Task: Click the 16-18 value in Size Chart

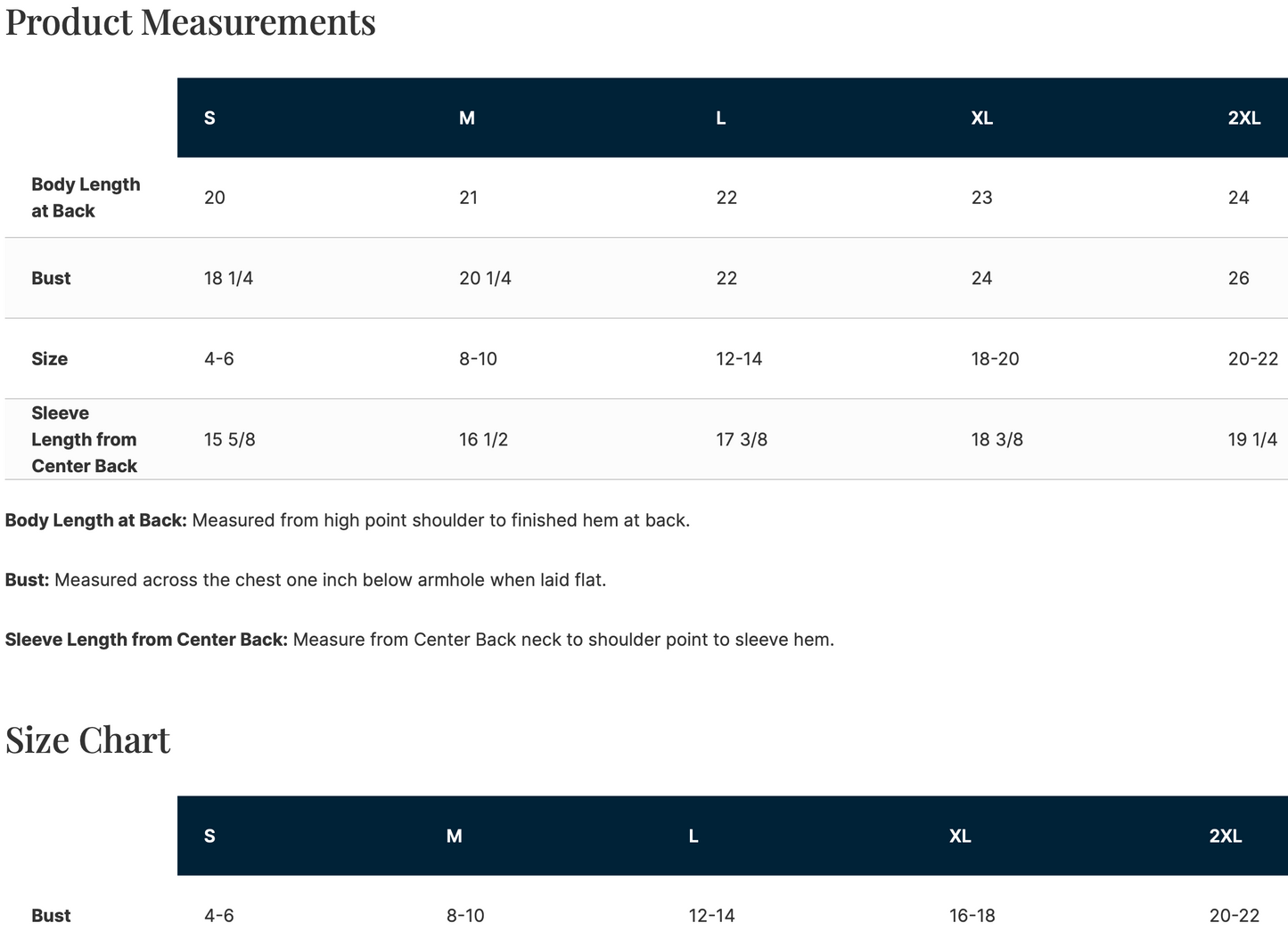Action: pyautogui.click(x=972, y=916)
